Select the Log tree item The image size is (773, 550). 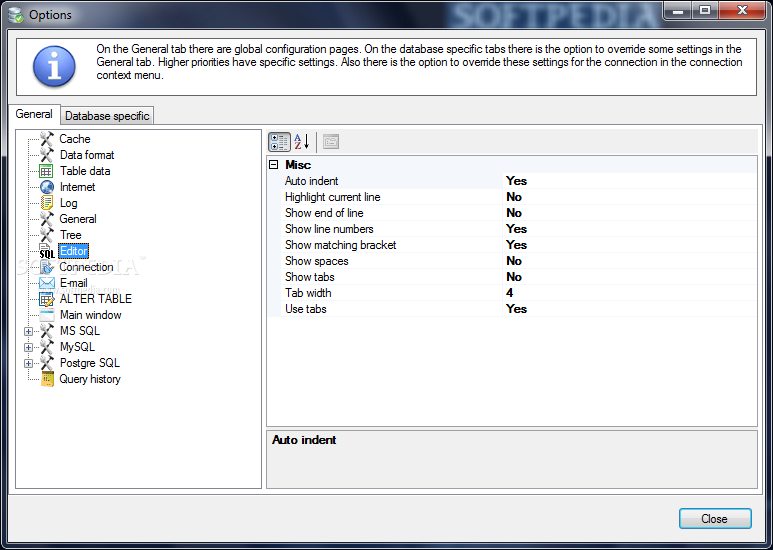tap(69, 203)
